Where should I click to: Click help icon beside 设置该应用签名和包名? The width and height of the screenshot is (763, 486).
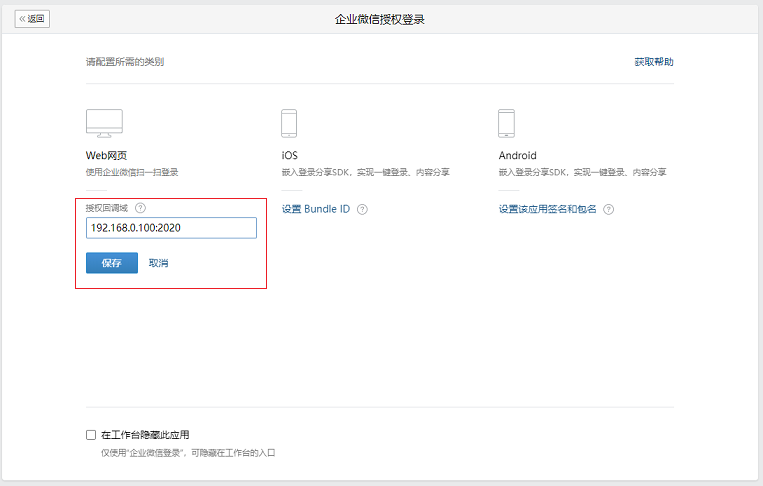(608, 210)
